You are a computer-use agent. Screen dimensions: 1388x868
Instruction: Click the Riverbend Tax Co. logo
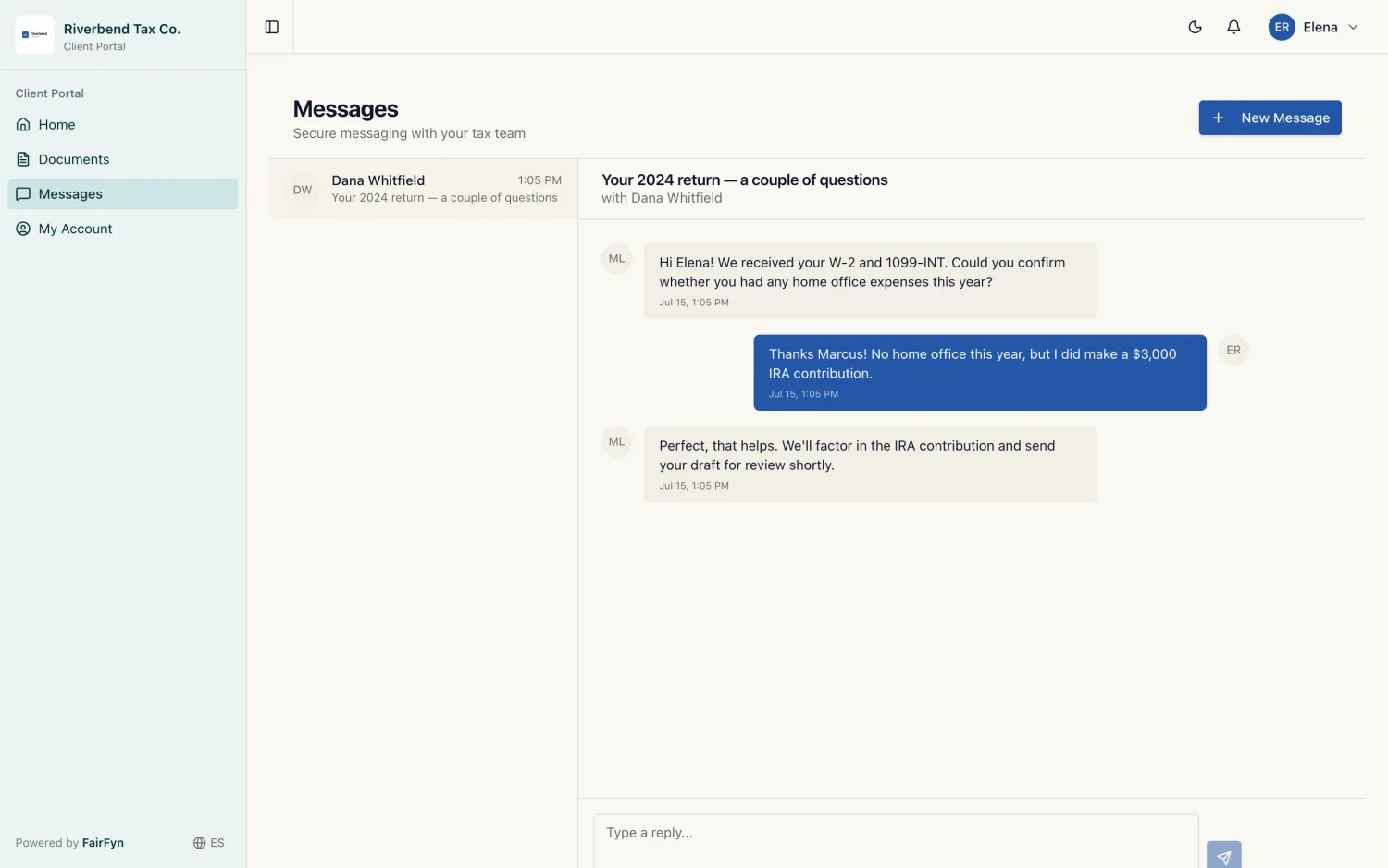tap(34, 35)
